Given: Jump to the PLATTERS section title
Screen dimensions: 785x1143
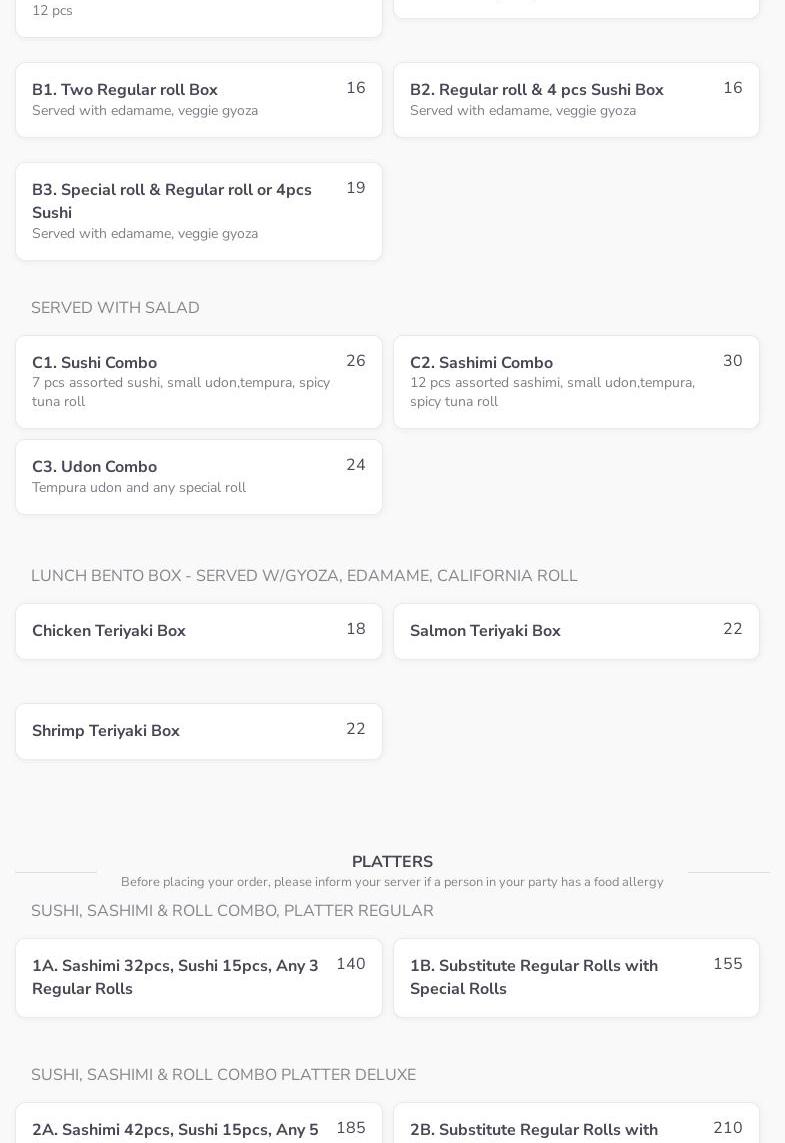Looking at the screenshot, I should point(392,862).
